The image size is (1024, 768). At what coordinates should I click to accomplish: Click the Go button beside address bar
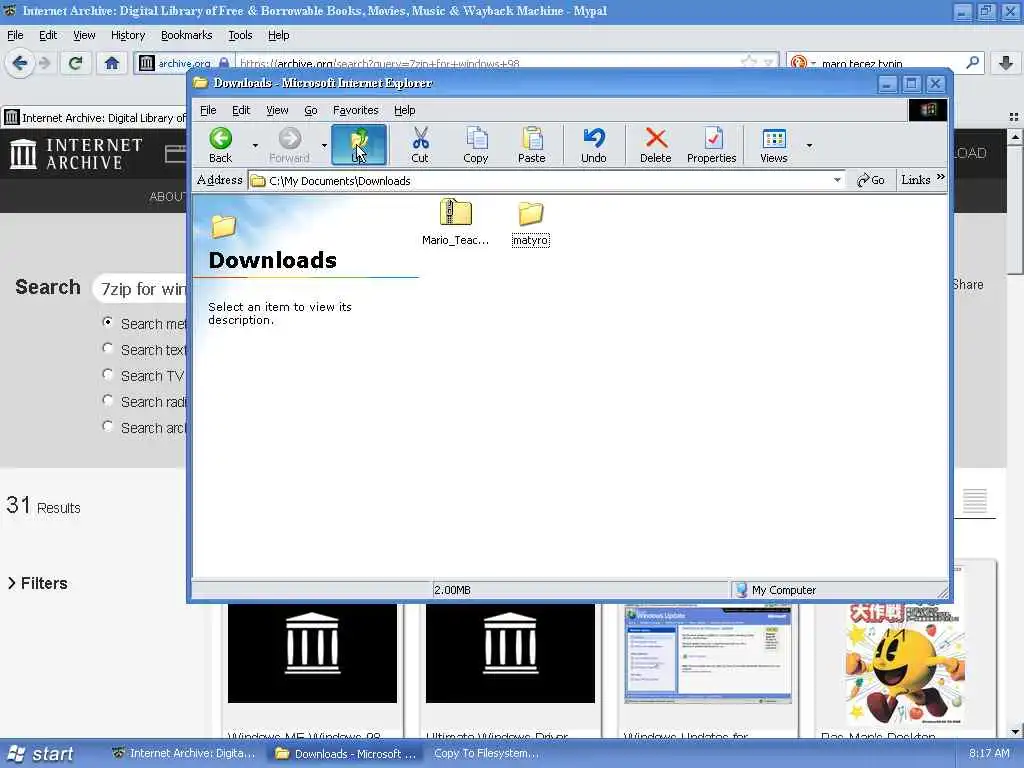tap(871, 180)
